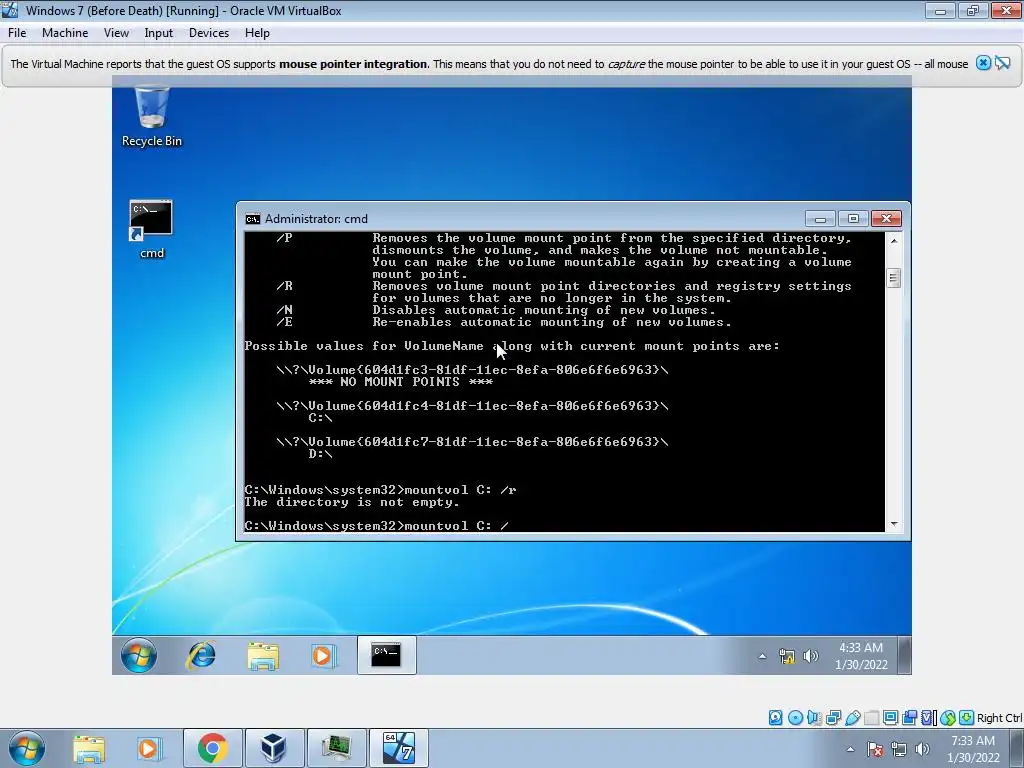This screenshot has width=1024, height=768.
Task: Click guest Show Desktop strip
Action: pyautogui.click(x=904, y=655)
